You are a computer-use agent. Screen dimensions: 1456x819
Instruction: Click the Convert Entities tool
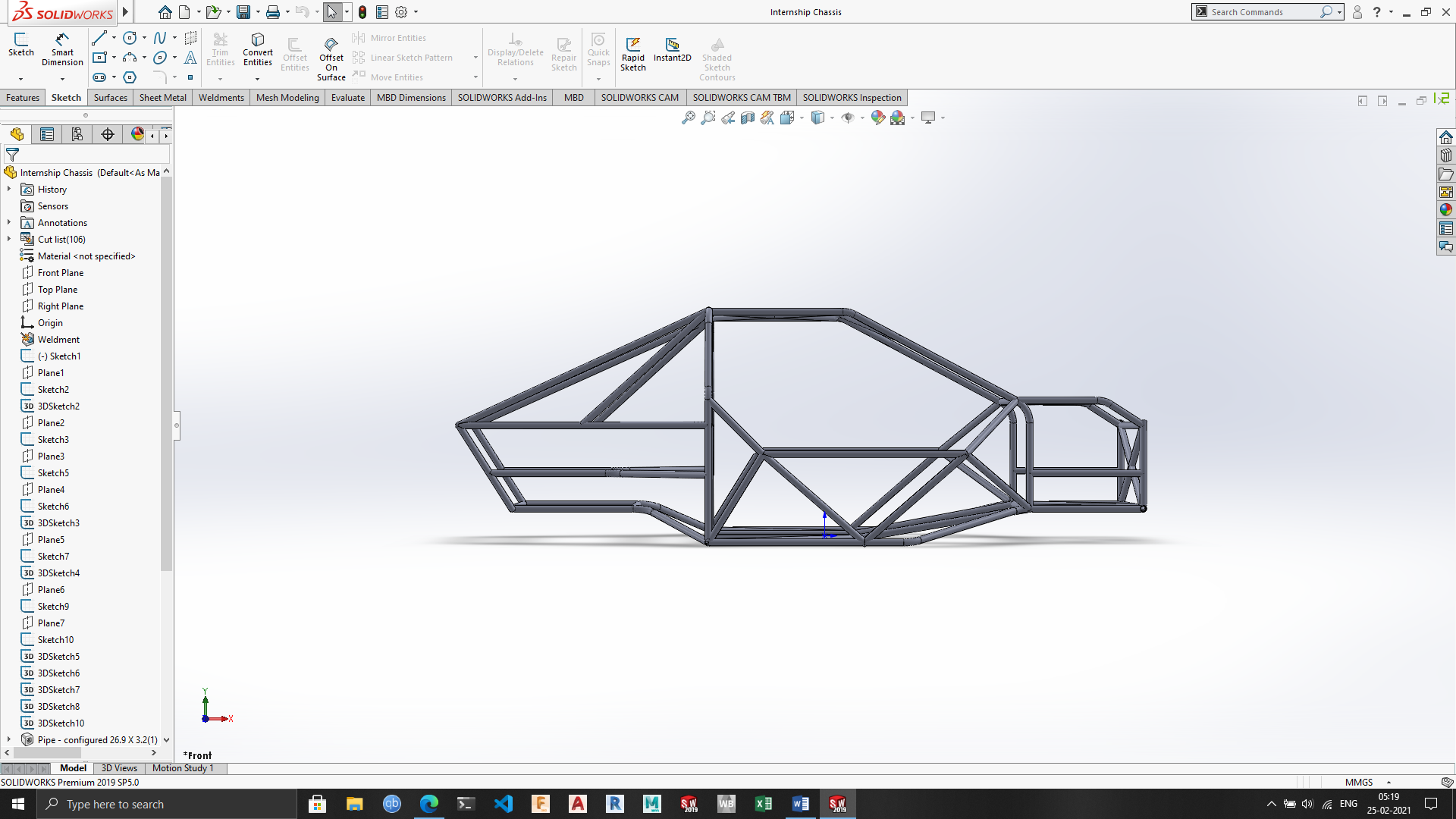257,49
